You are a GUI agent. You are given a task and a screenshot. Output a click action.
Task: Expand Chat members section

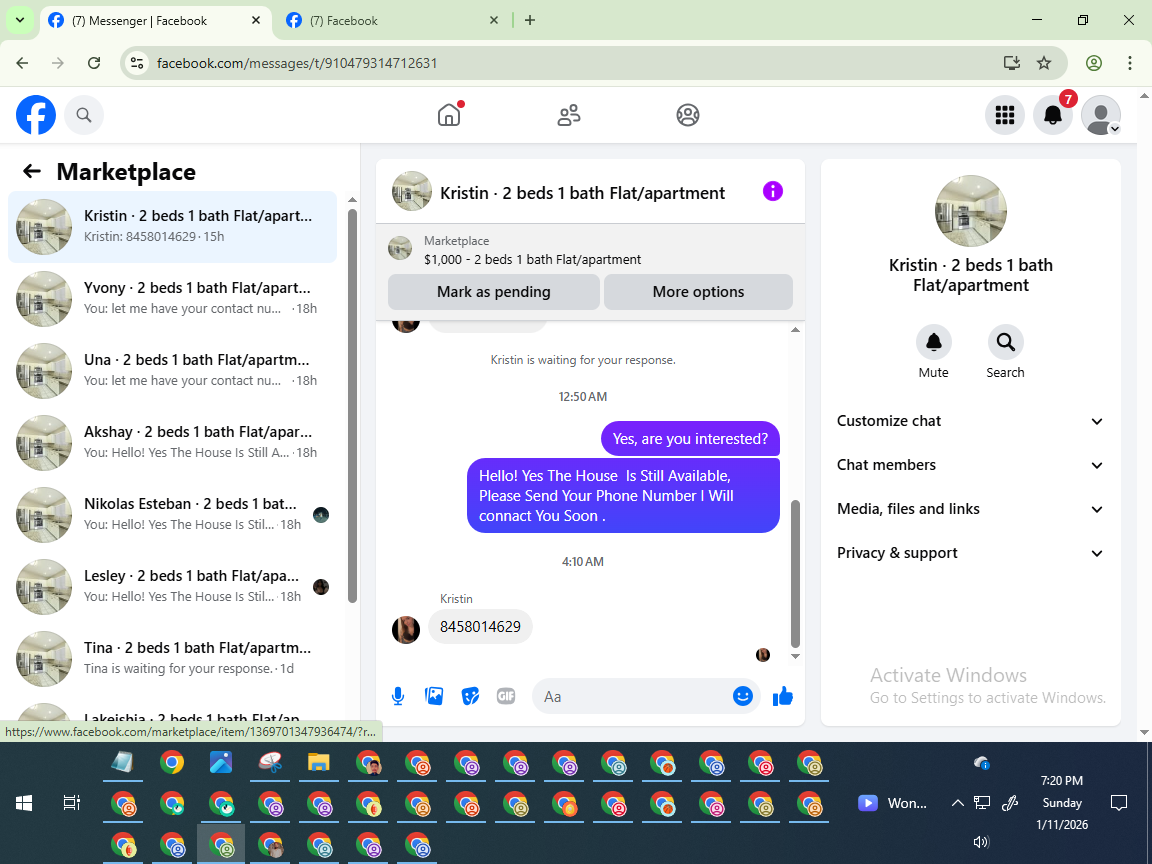coord(971,465)
